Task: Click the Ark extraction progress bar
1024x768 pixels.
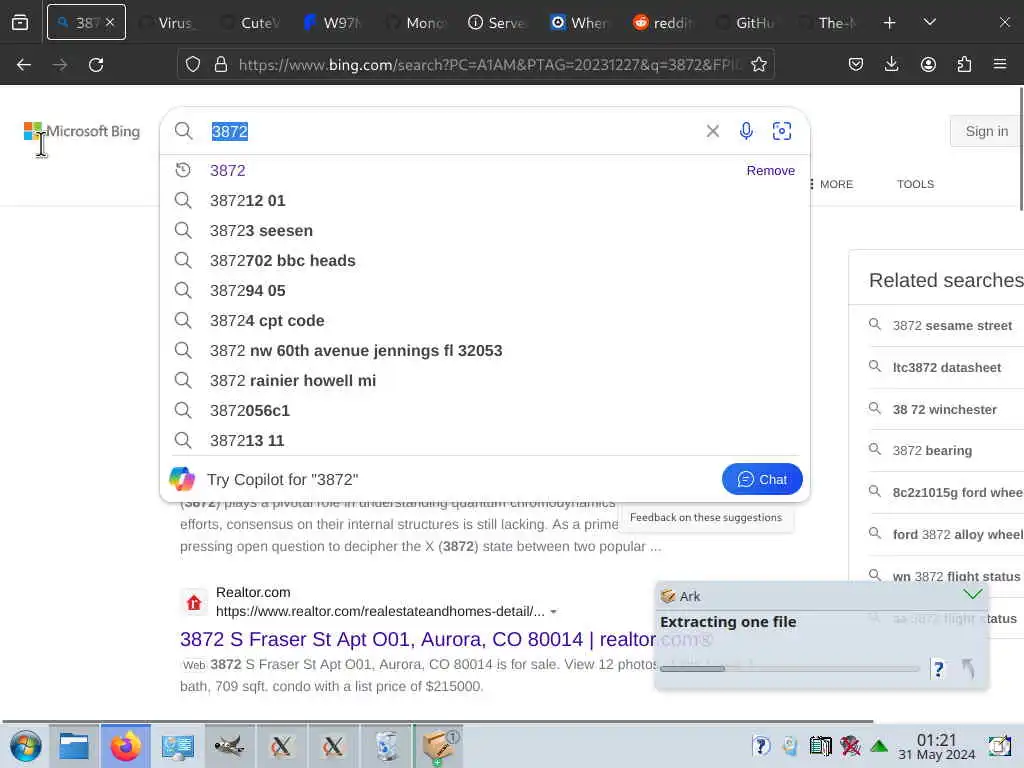Action: (789, 669)
